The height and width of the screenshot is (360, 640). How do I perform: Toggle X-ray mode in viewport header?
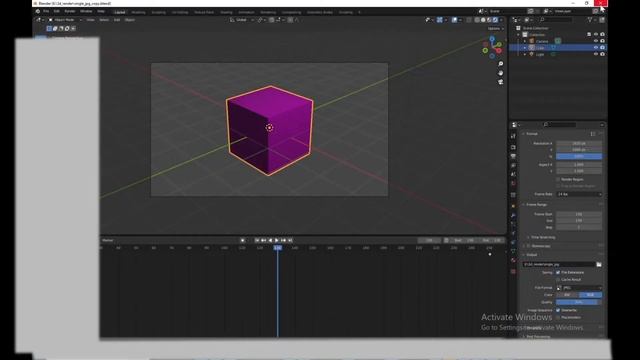pyautogui.click(x=469, y=20)
